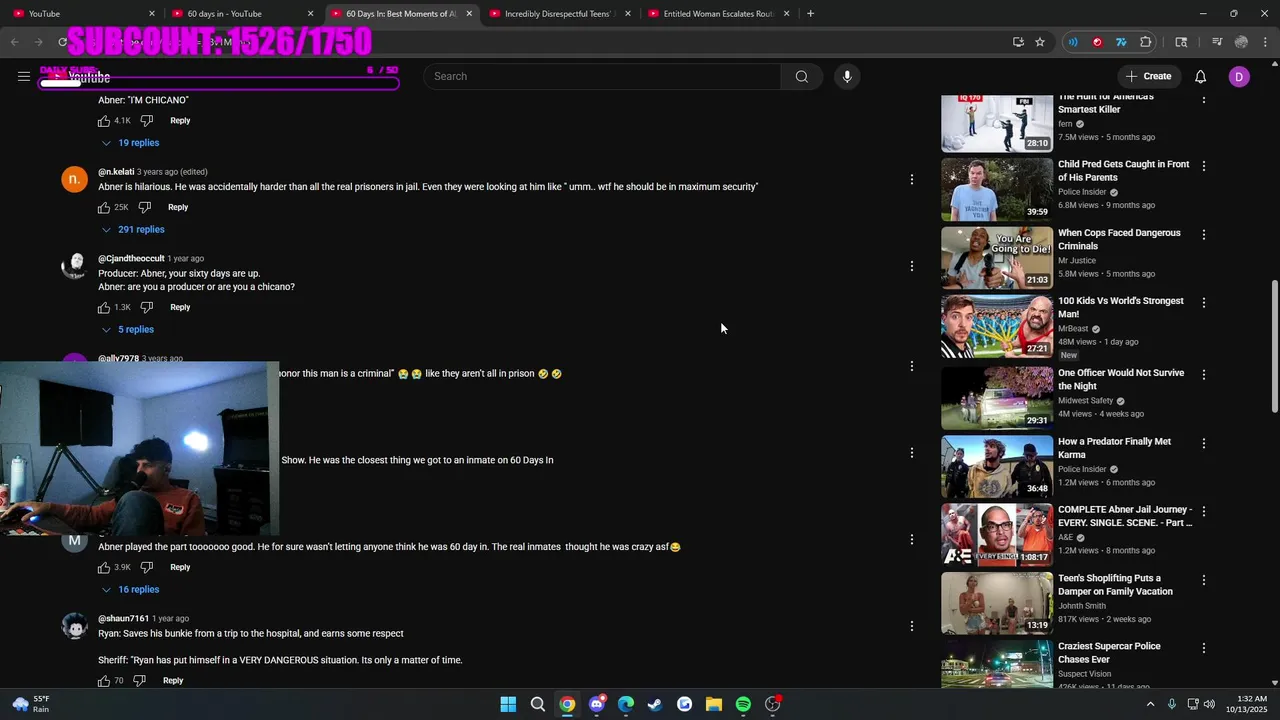Dislike the @Cjandtheoccult comment
This screenshot has height=720, width=1280.
[147, 307]
